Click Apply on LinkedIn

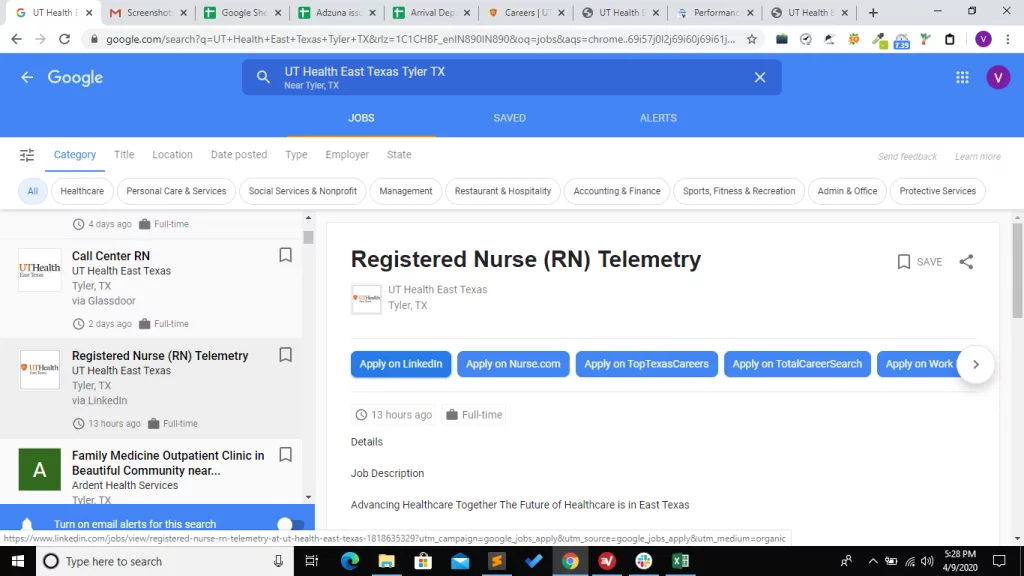(401, 364)
